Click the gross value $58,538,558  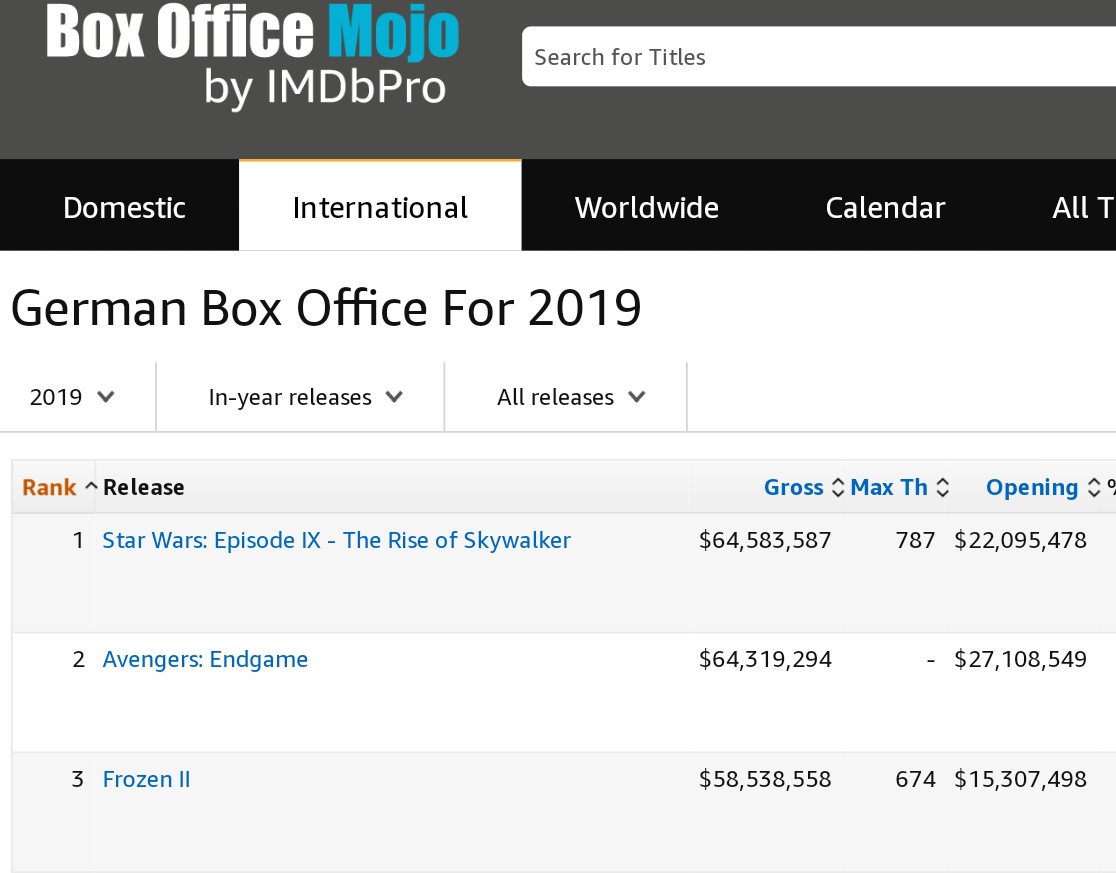(x=764, y=779)
